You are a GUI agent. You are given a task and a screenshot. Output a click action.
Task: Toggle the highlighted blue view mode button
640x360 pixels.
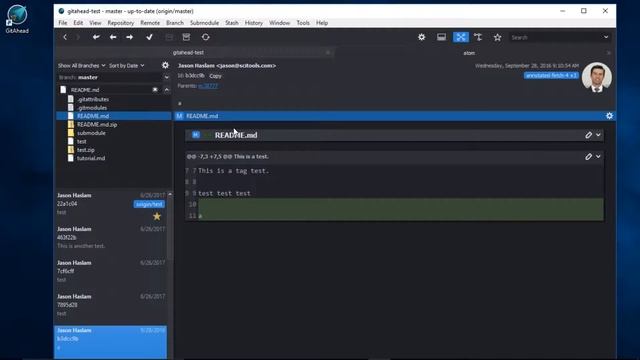tap(461, 37)
